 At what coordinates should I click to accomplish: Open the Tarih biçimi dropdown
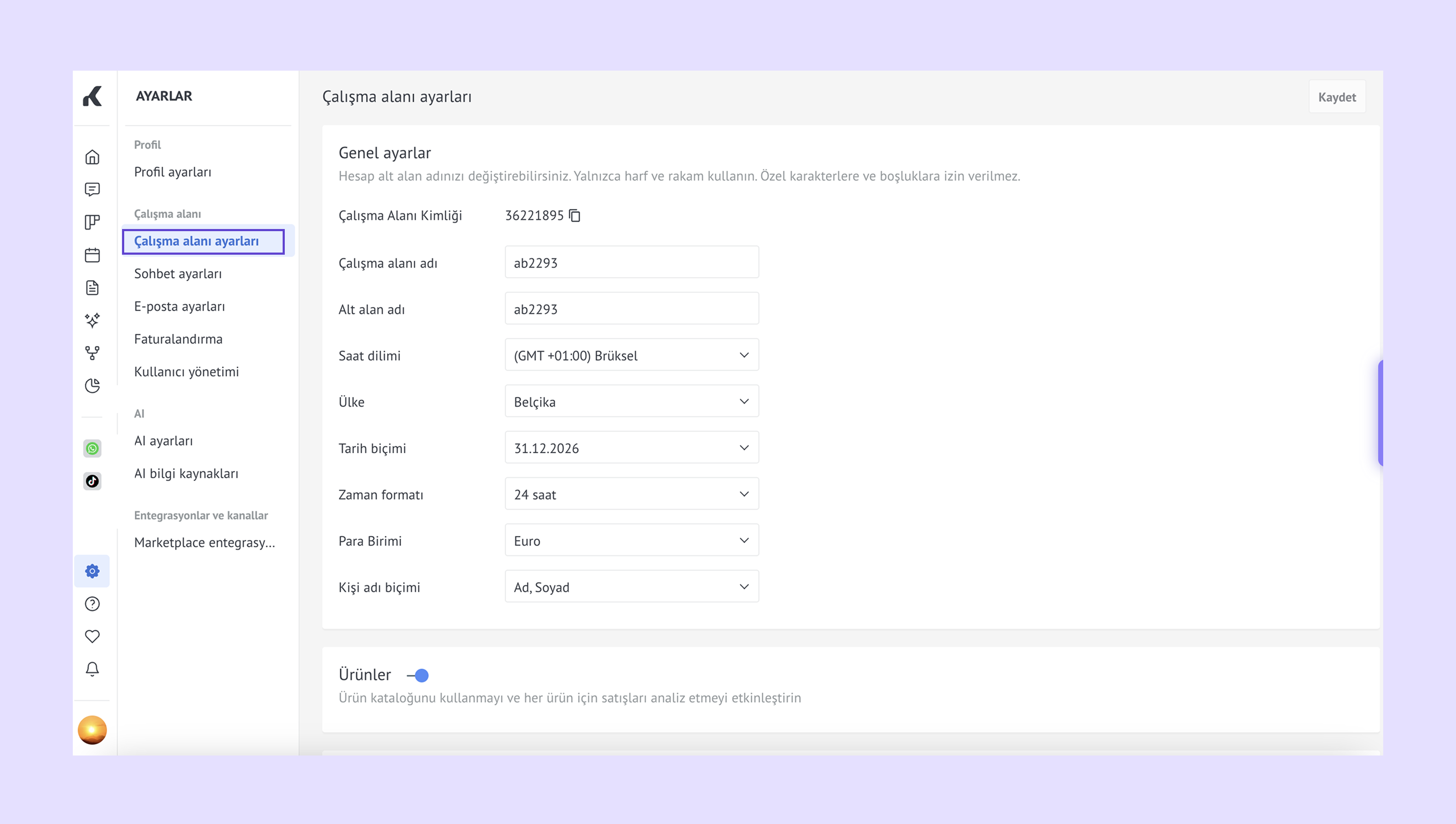click(631, 448)
